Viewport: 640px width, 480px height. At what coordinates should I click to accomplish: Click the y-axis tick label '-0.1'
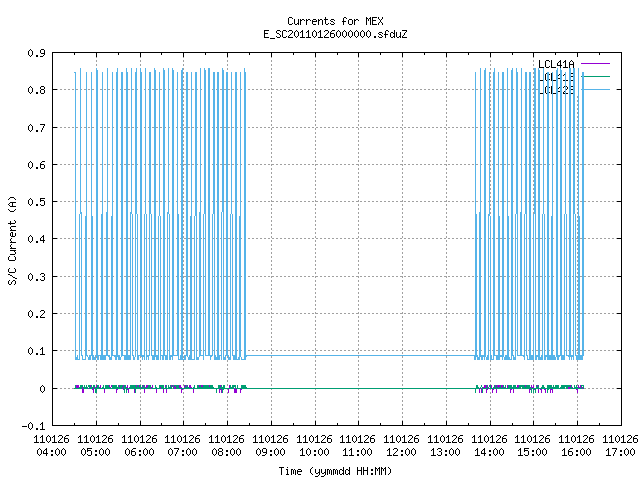click(x=33, y=426)
